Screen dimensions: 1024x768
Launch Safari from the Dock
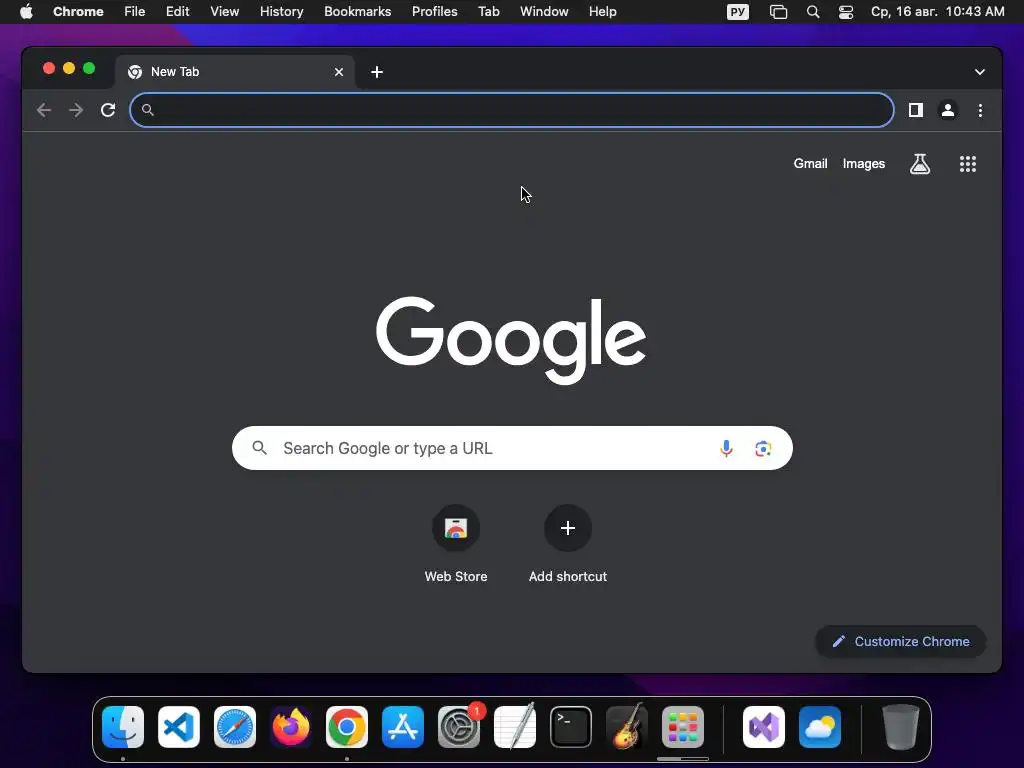coord(235,727)
